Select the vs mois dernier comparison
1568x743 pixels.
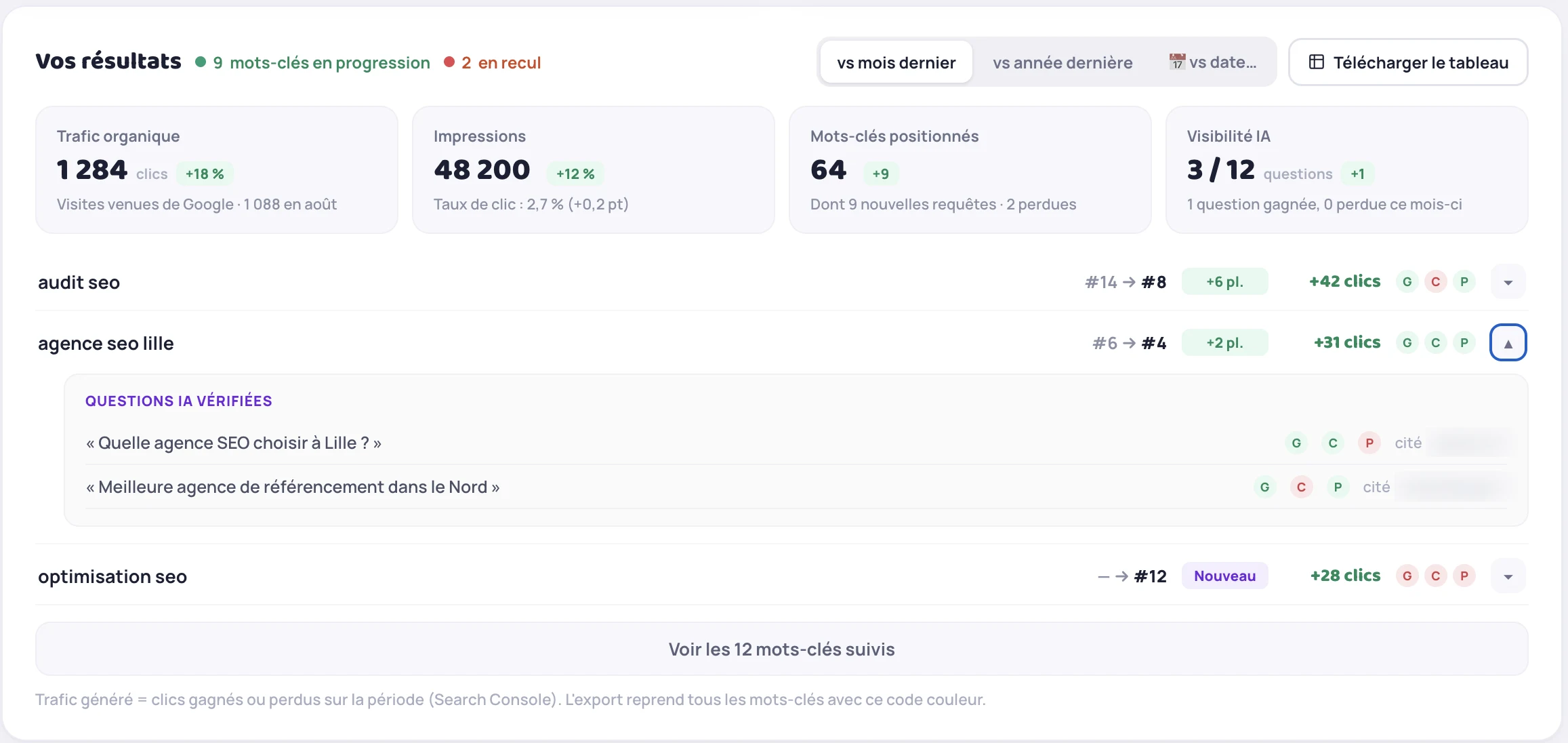click(x=896, y=62)
